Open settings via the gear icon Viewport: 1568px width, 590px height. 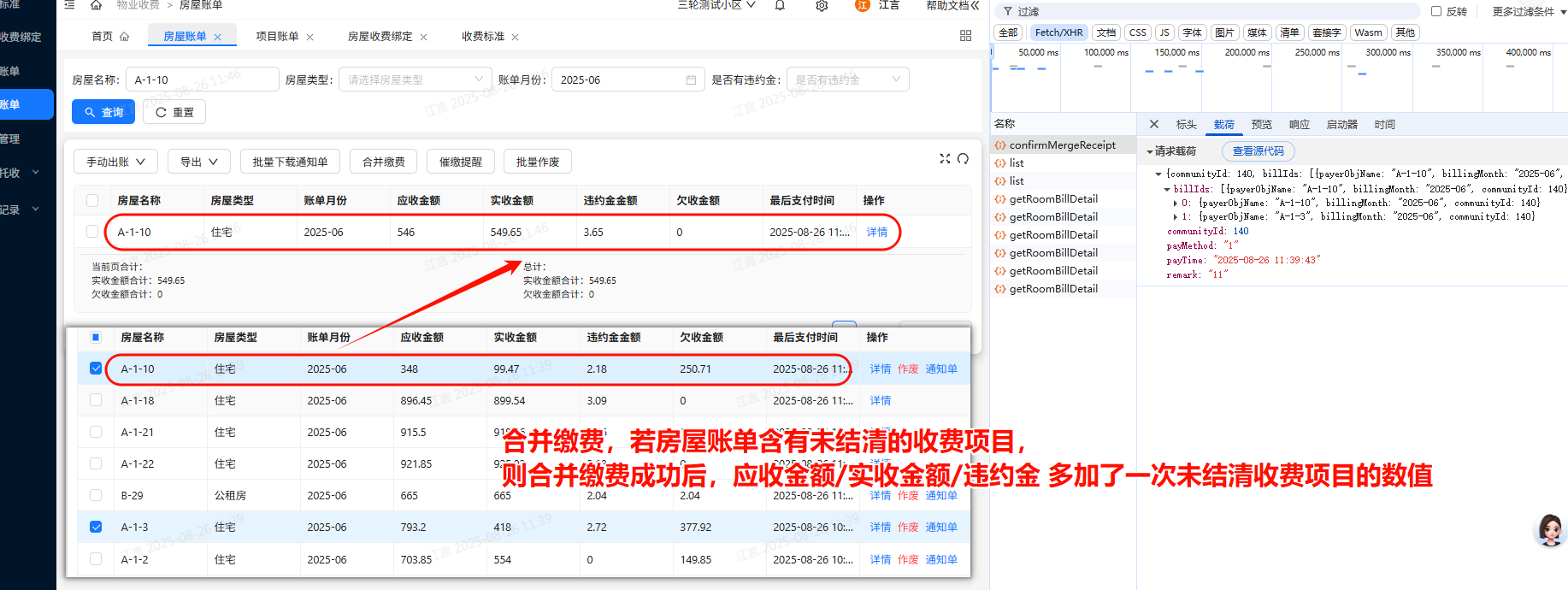821,5
